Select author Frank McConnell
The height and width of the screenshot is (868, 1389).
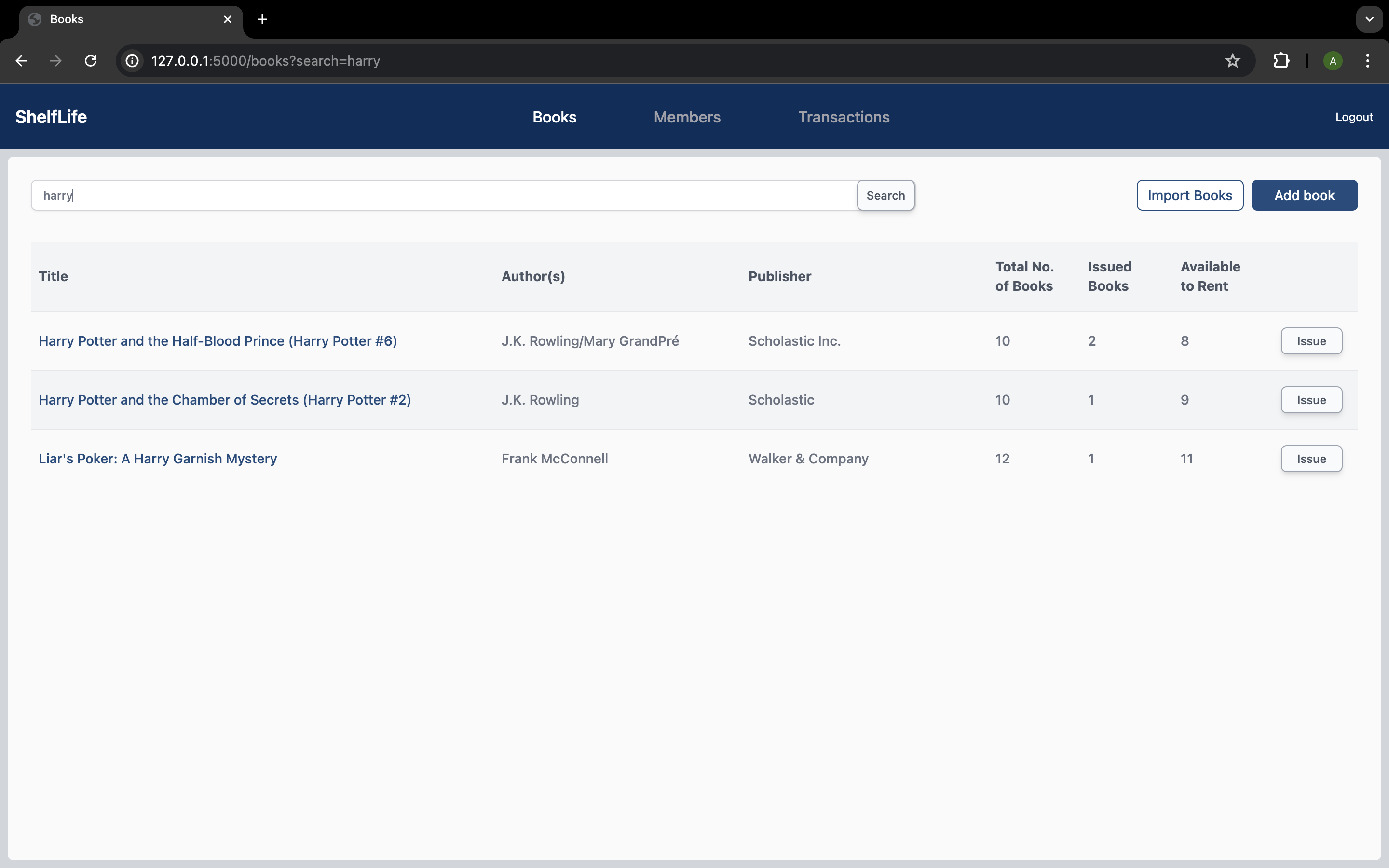click(x=555, y=459)
